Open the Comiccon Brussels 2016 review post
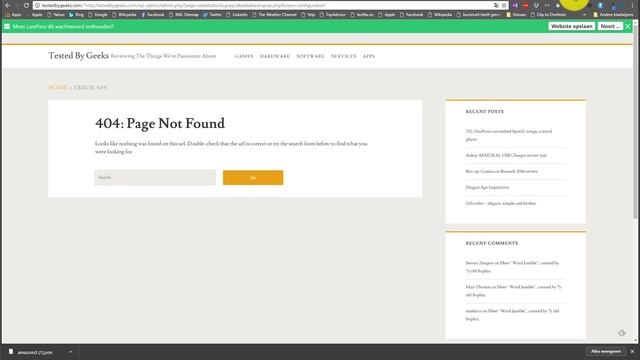 click(x=502, y=171)
